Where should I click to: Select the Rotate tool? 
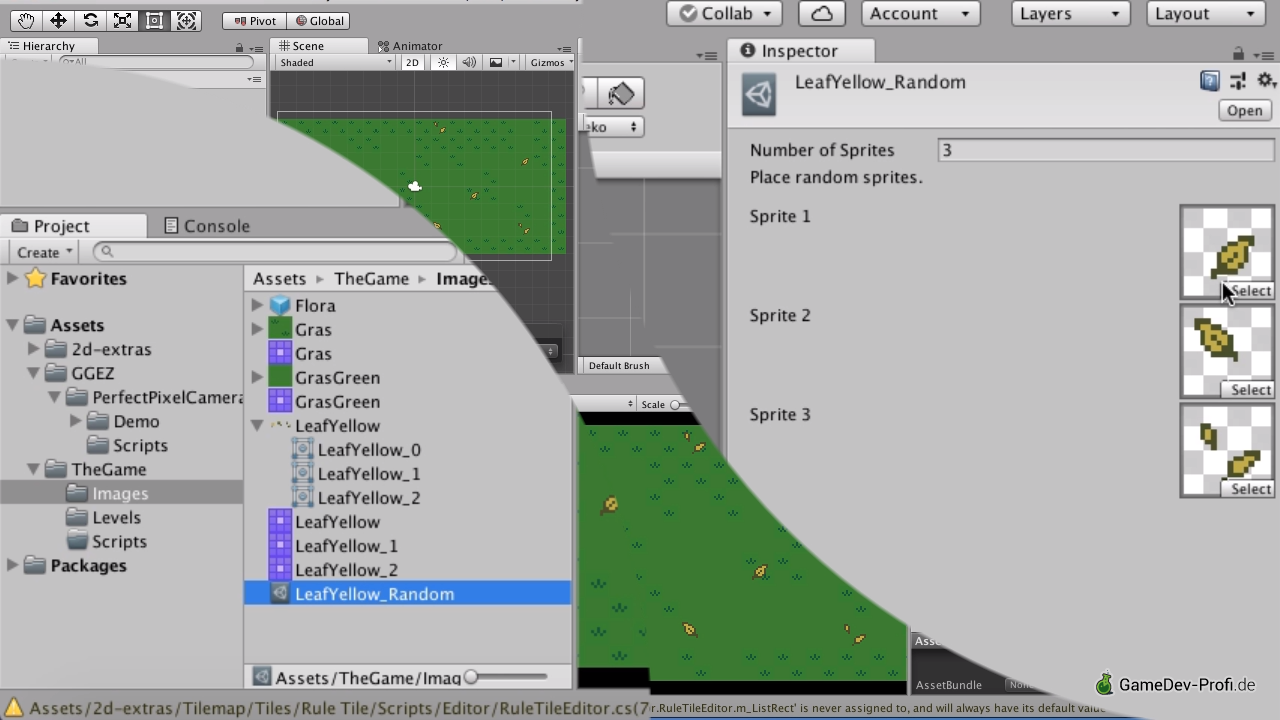click(90, 20)
